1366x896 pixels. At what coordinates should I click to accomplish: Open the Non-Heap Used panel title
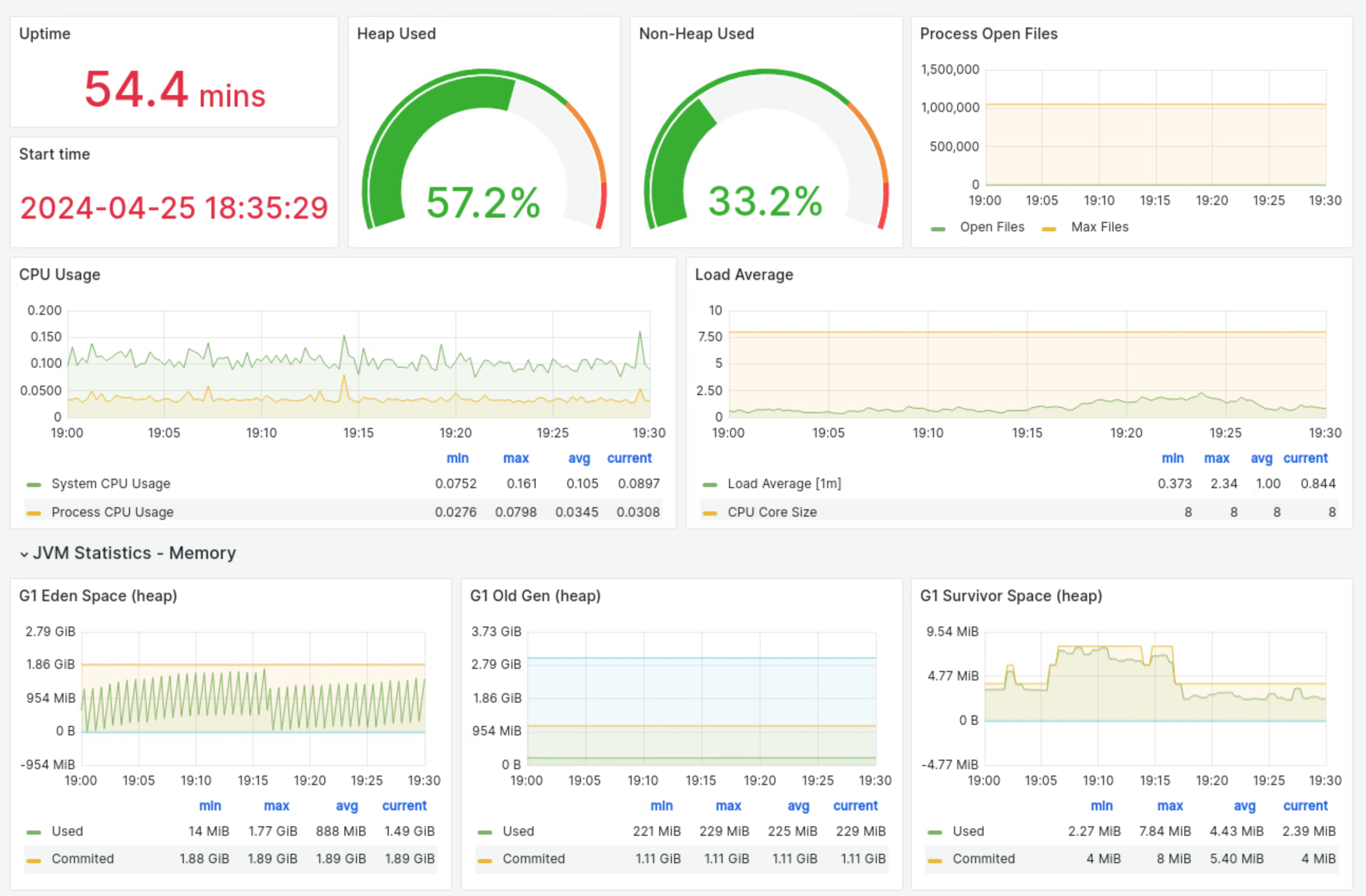[696, 33]
